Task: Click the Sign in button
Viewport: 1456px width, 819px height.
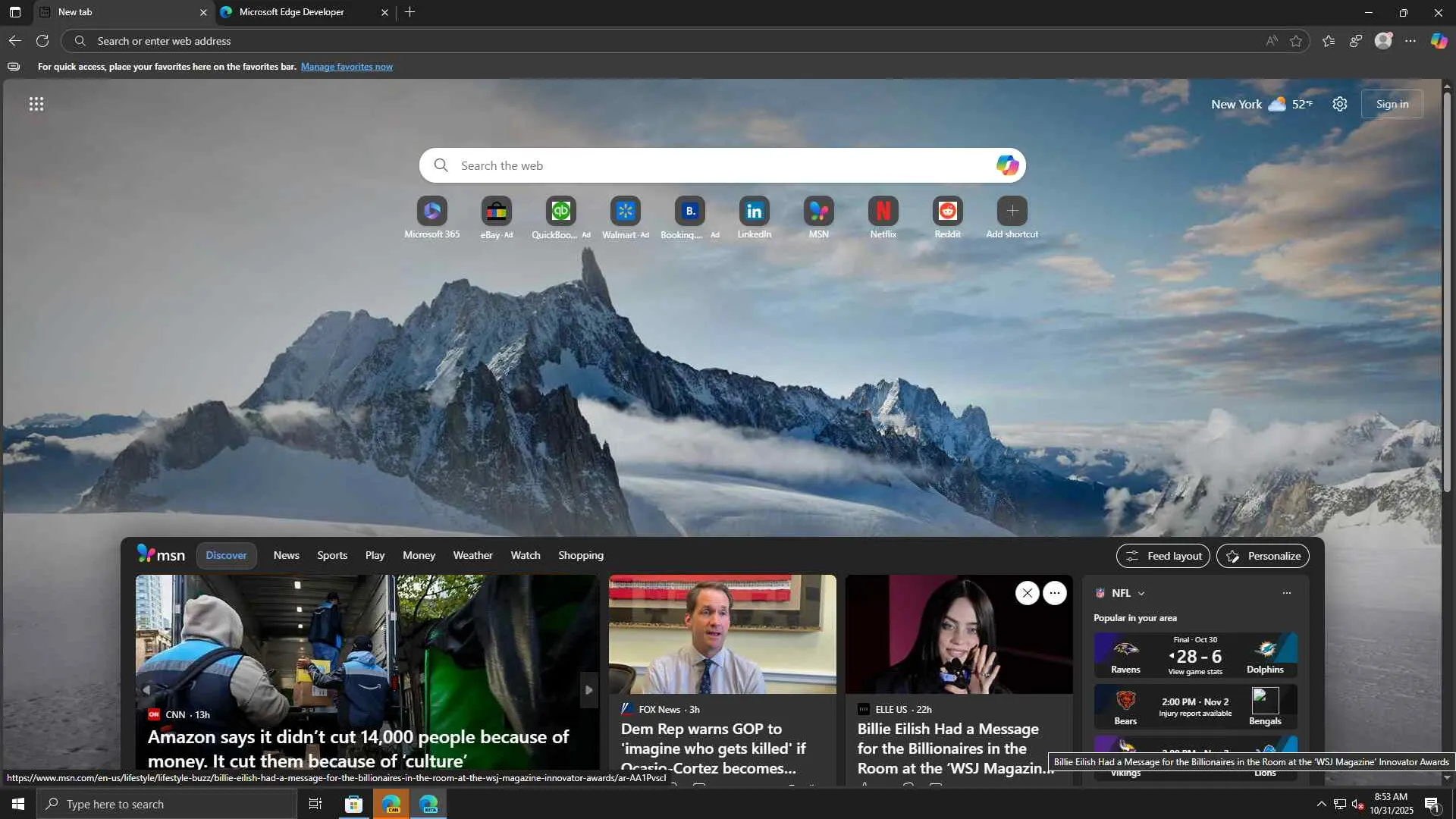Action: [x=1392, y=104]
